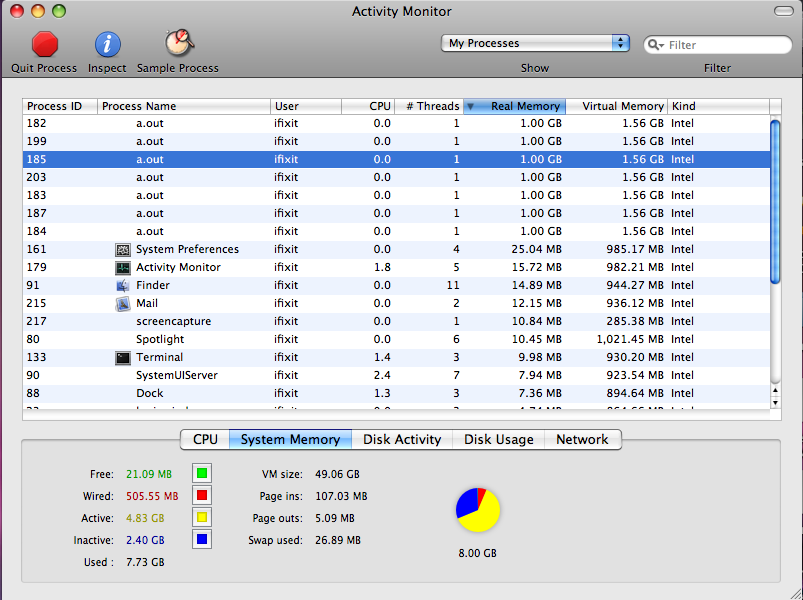Screen dimensions: 803x600
Task: Select the Terminal process icon
Action: pos(123,357)
